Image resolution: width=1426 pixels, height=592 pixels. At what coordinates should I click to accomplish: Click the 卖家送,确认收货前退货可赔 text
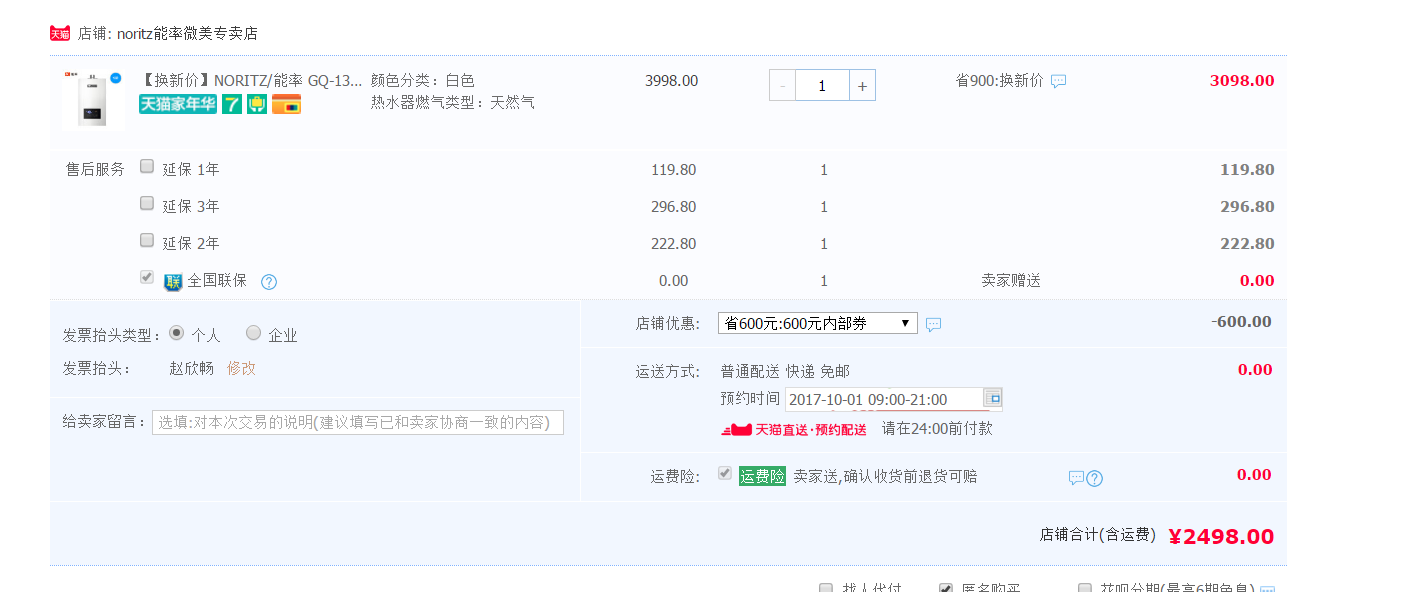[x=885, y=477]
